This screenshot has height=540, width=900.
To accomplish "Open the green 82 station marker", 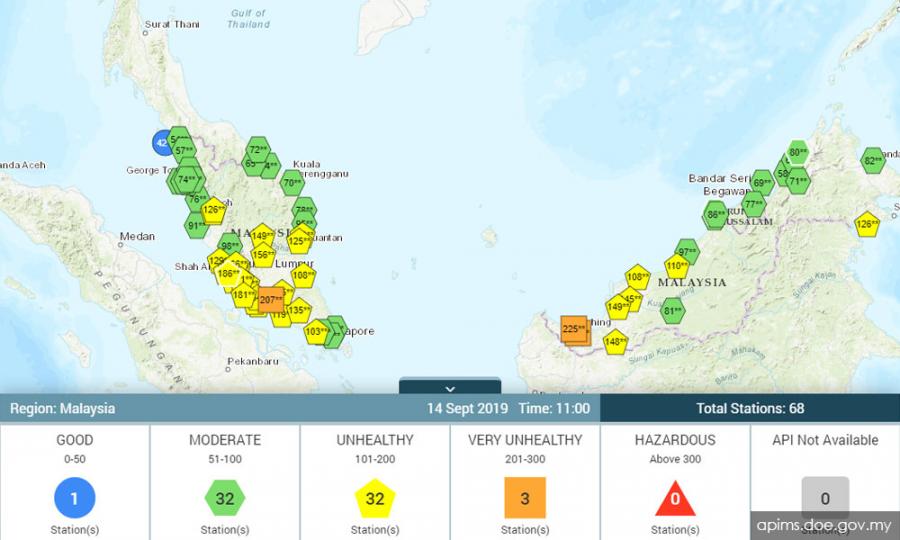I will click(x=873, y=161).
